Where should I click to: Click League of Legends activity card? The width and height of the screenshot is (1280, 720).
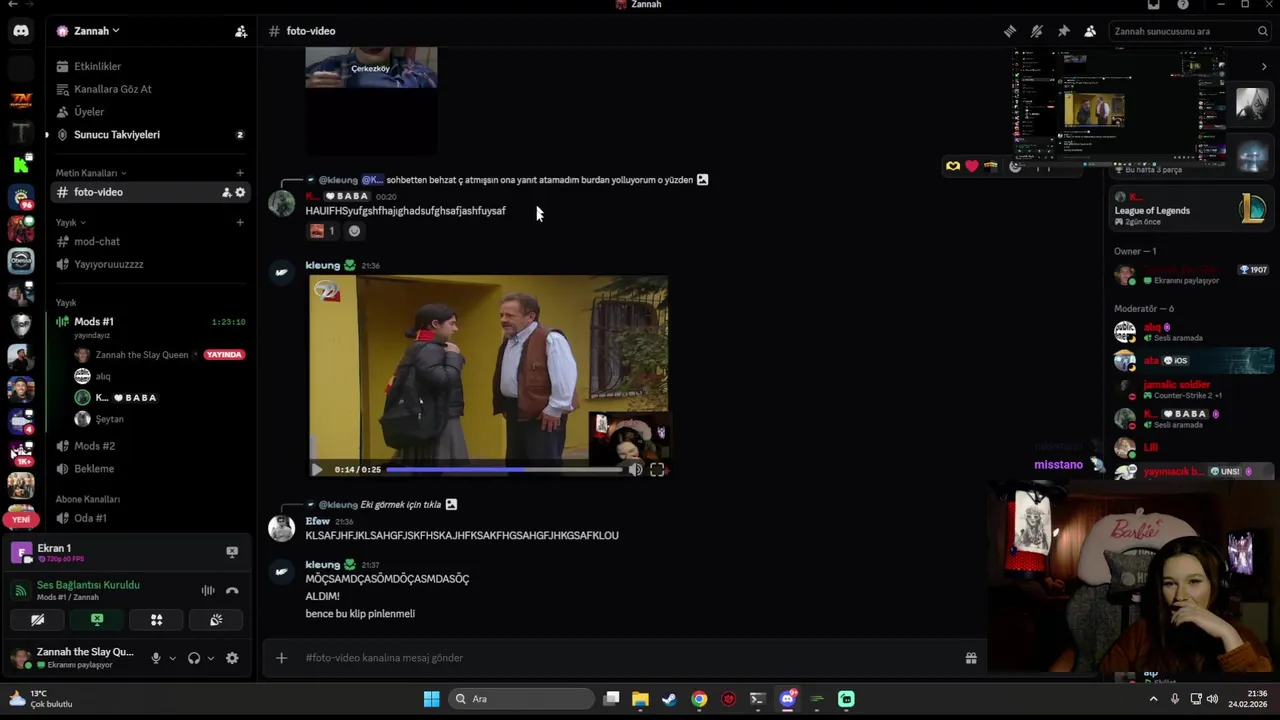[x=1193, y=210]
